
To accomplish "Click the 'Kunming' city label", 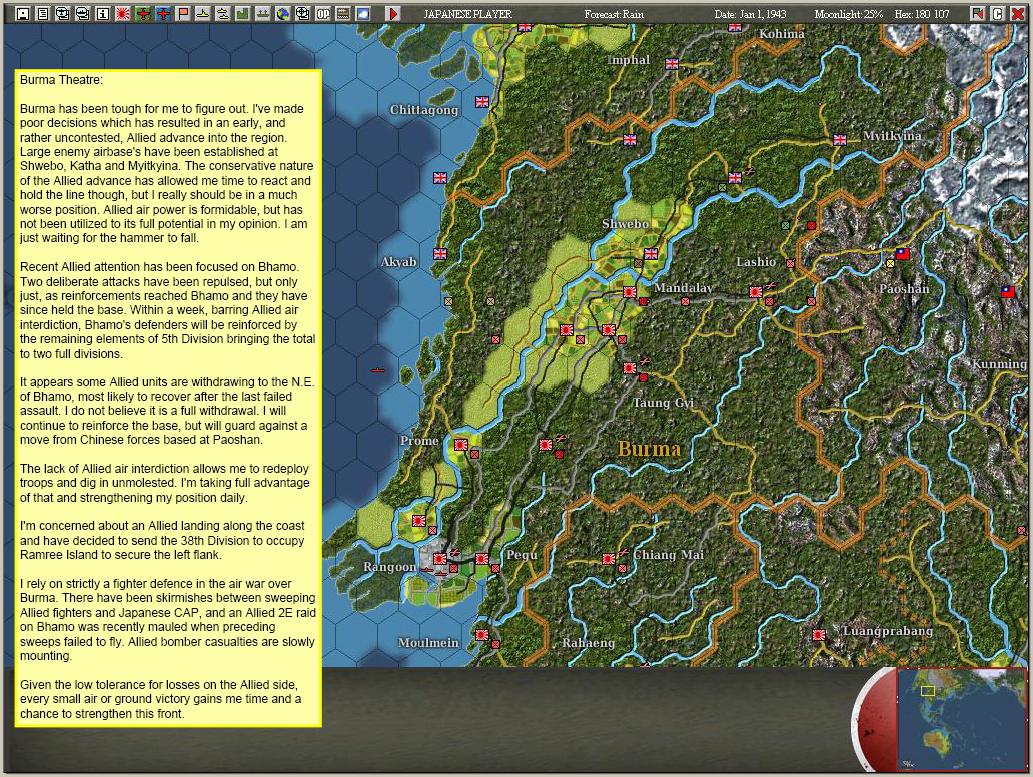I will point(999,364).
